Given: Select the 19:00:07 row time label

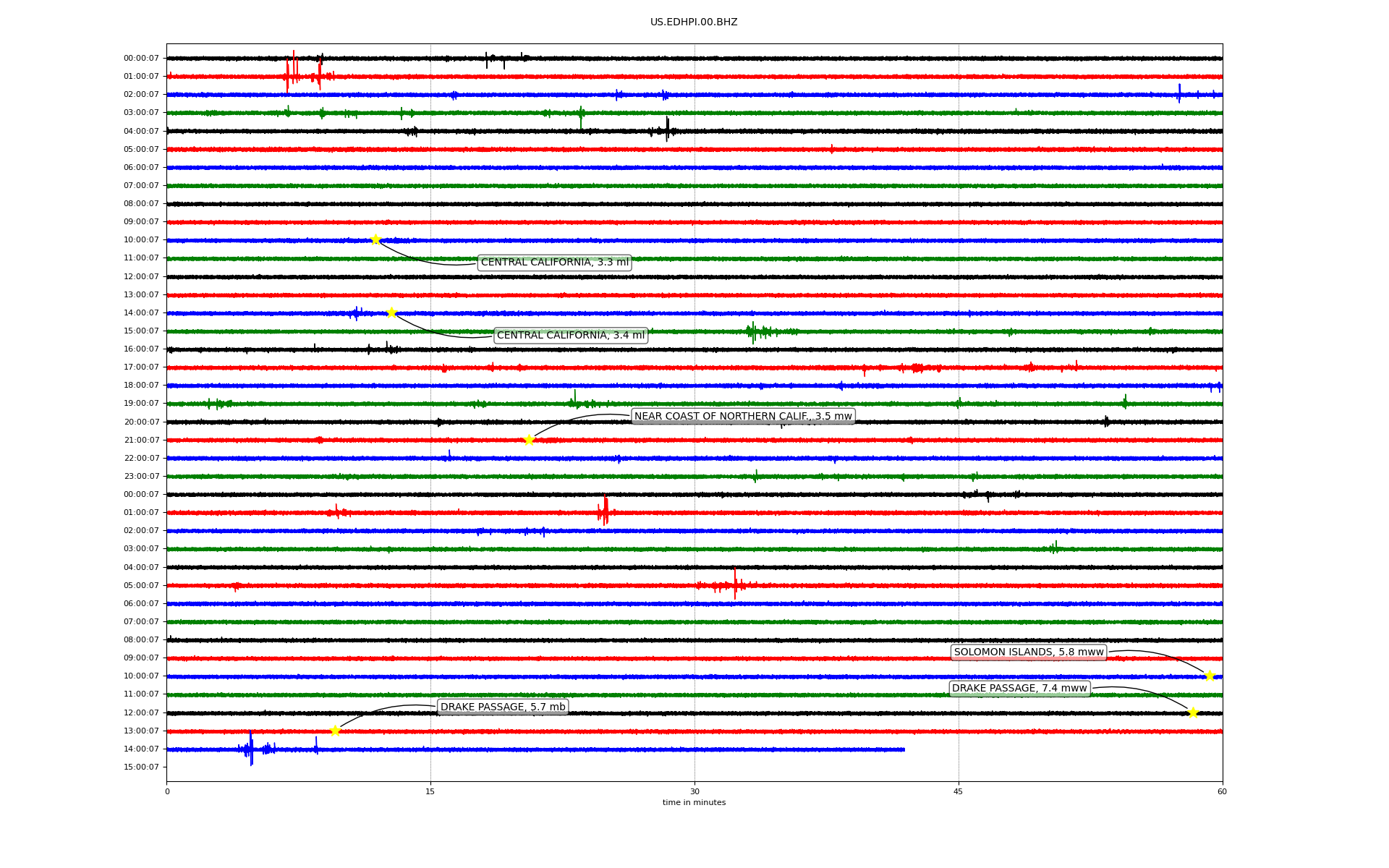Looking at the screenshot, I should click(141, 404).
